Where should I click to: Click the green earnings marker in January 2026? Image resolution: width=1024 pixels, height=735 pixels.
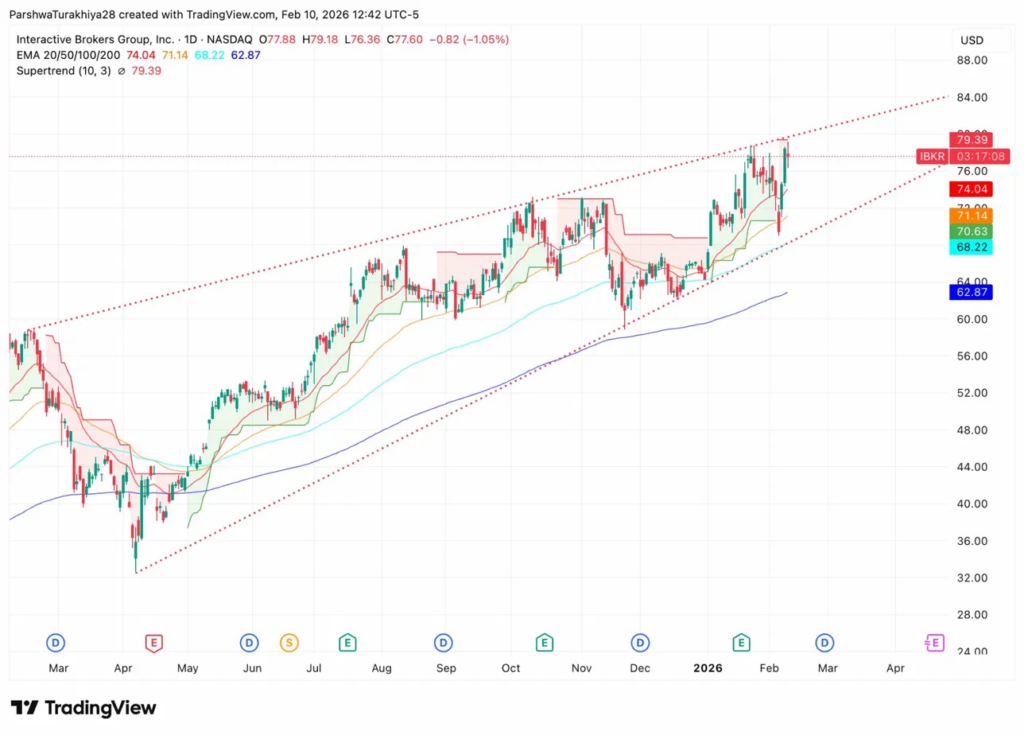pos(741,642)
